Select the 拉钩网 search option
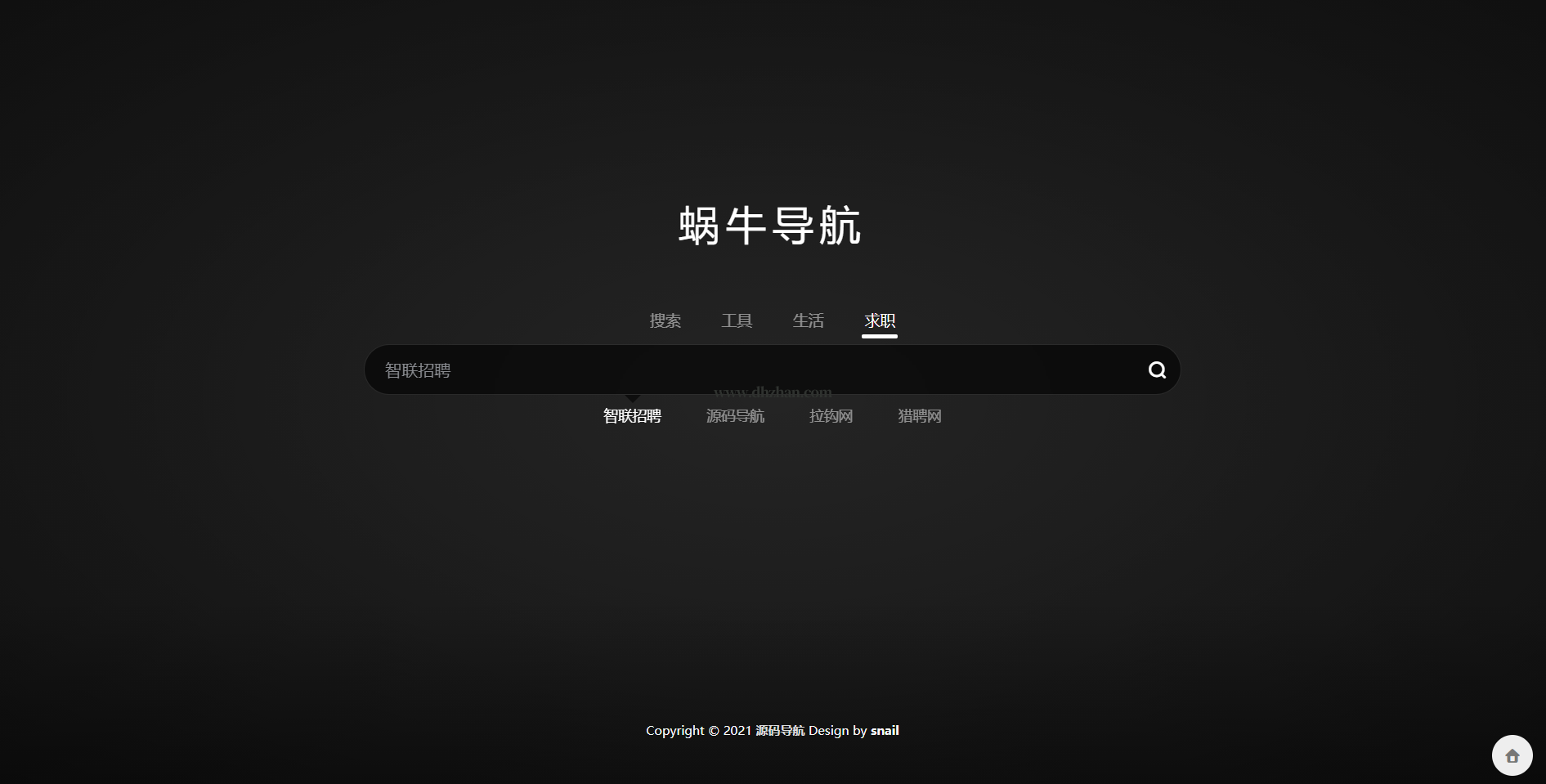The width and height of the screenshot is (1546, 784). pyautogui.click(x=831, y=416)
